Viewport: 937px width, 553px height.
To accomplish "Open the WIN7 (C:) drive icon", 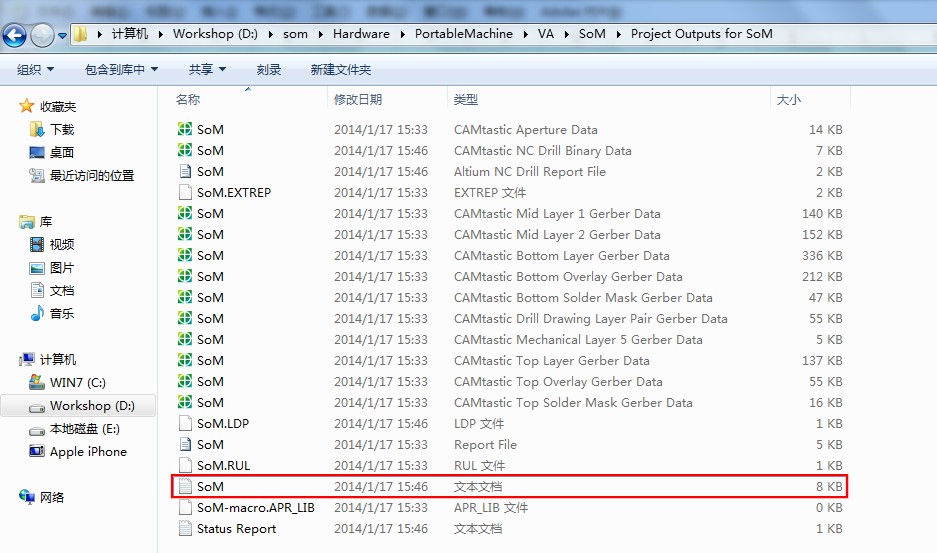I will [x=36, y=383].
